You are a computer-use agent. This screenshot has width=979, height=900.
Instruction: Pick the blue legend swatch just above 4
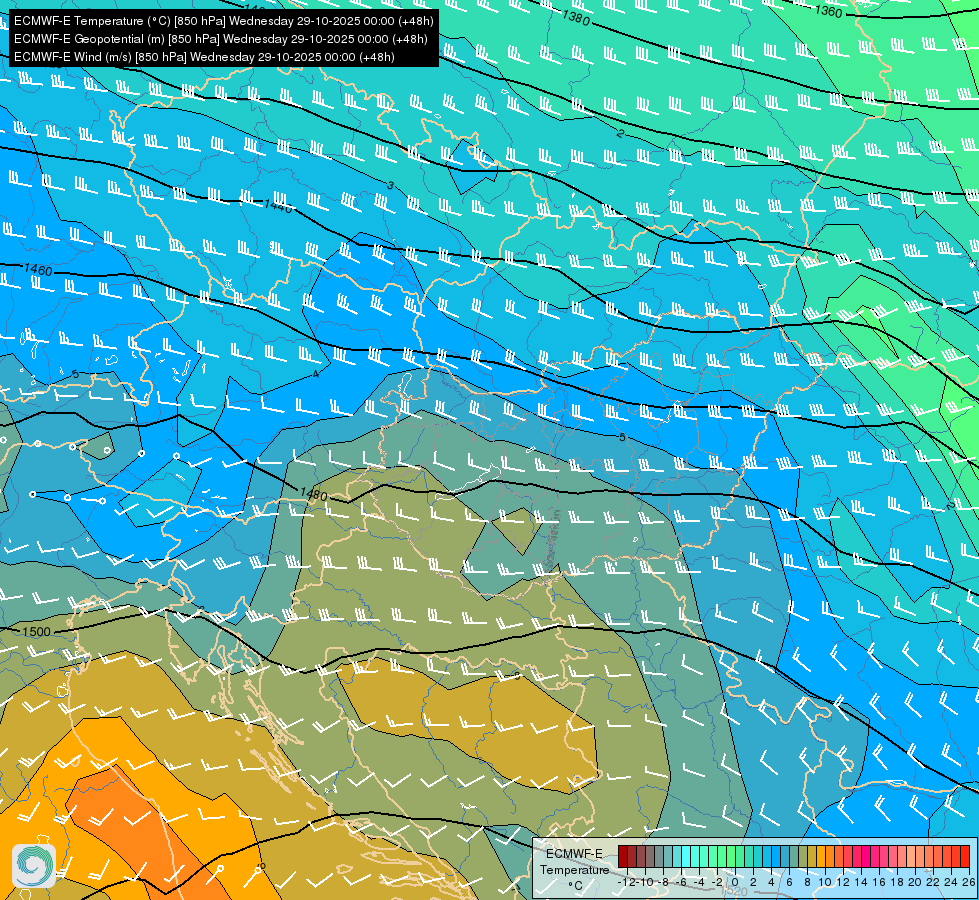tap(776, 856)
